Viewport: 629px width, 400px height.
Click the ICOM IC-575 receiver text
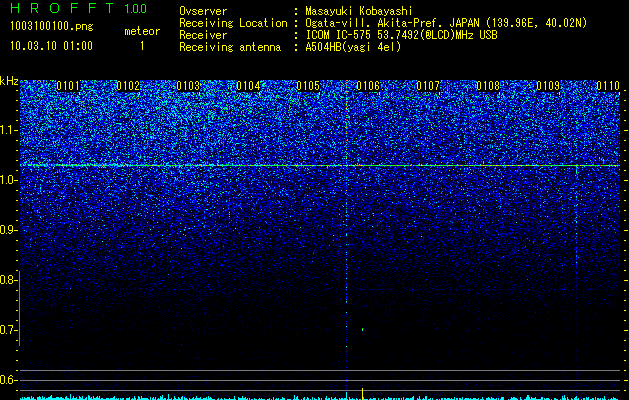[x=401, y=35]
